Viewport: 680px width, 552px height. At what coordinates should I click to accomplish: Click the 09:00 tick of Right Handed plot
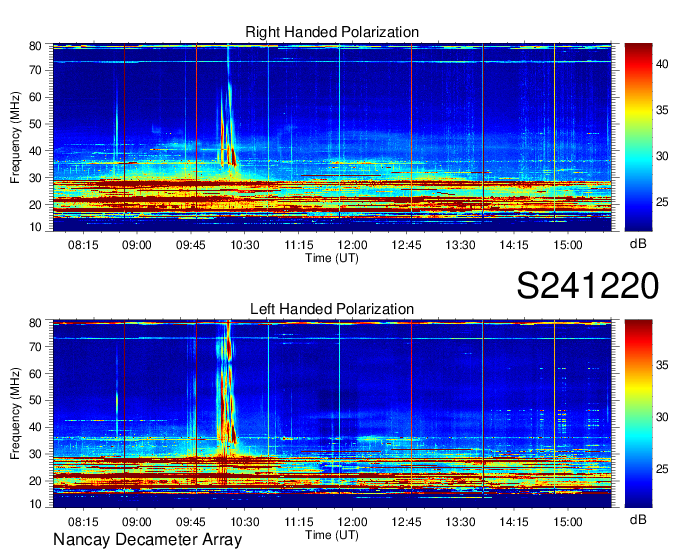(x=137, y=245)
